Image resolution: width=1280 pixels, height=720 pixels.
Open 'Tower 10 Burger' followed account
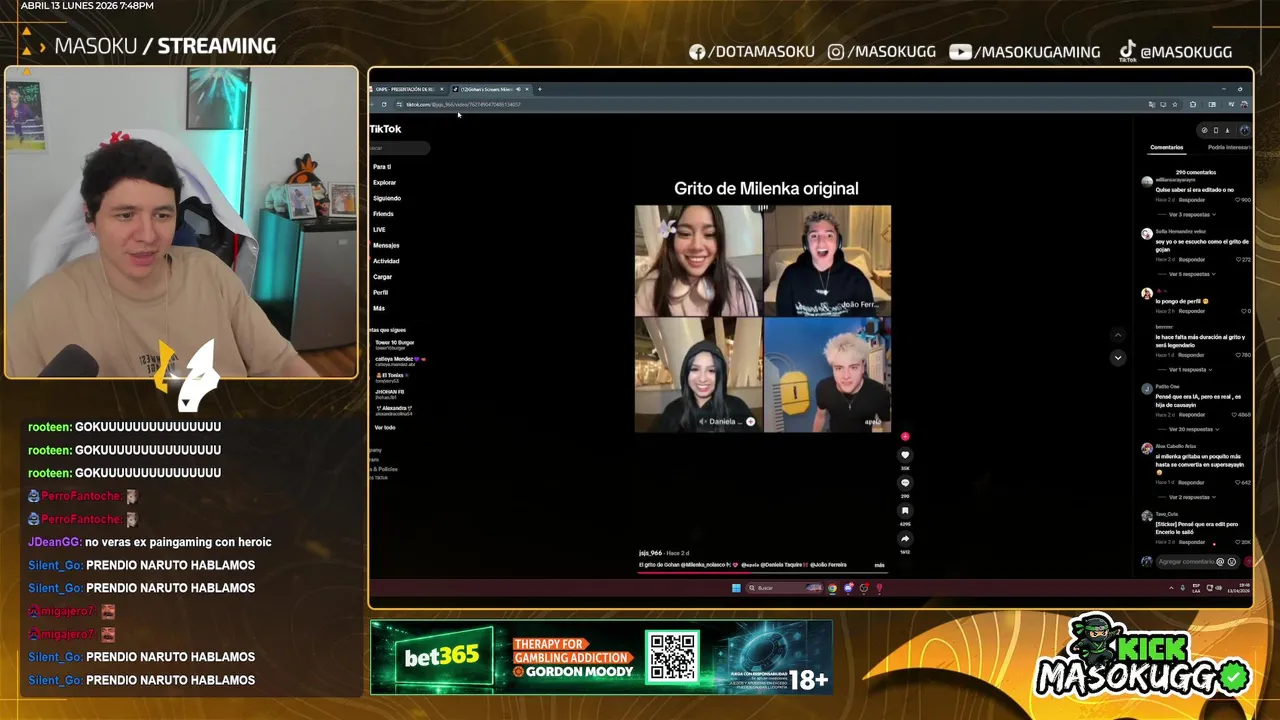394,345
